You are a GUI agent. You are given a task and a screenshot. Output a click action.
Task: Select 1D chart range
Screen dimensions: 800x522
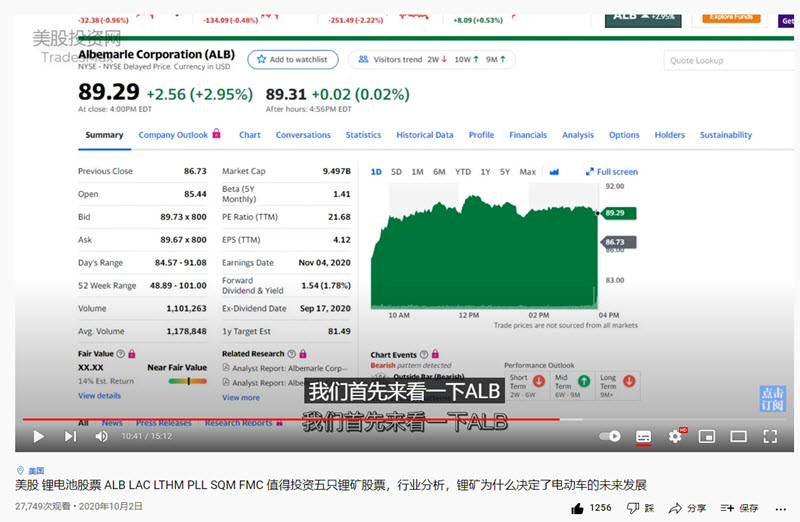click(376, 172)
